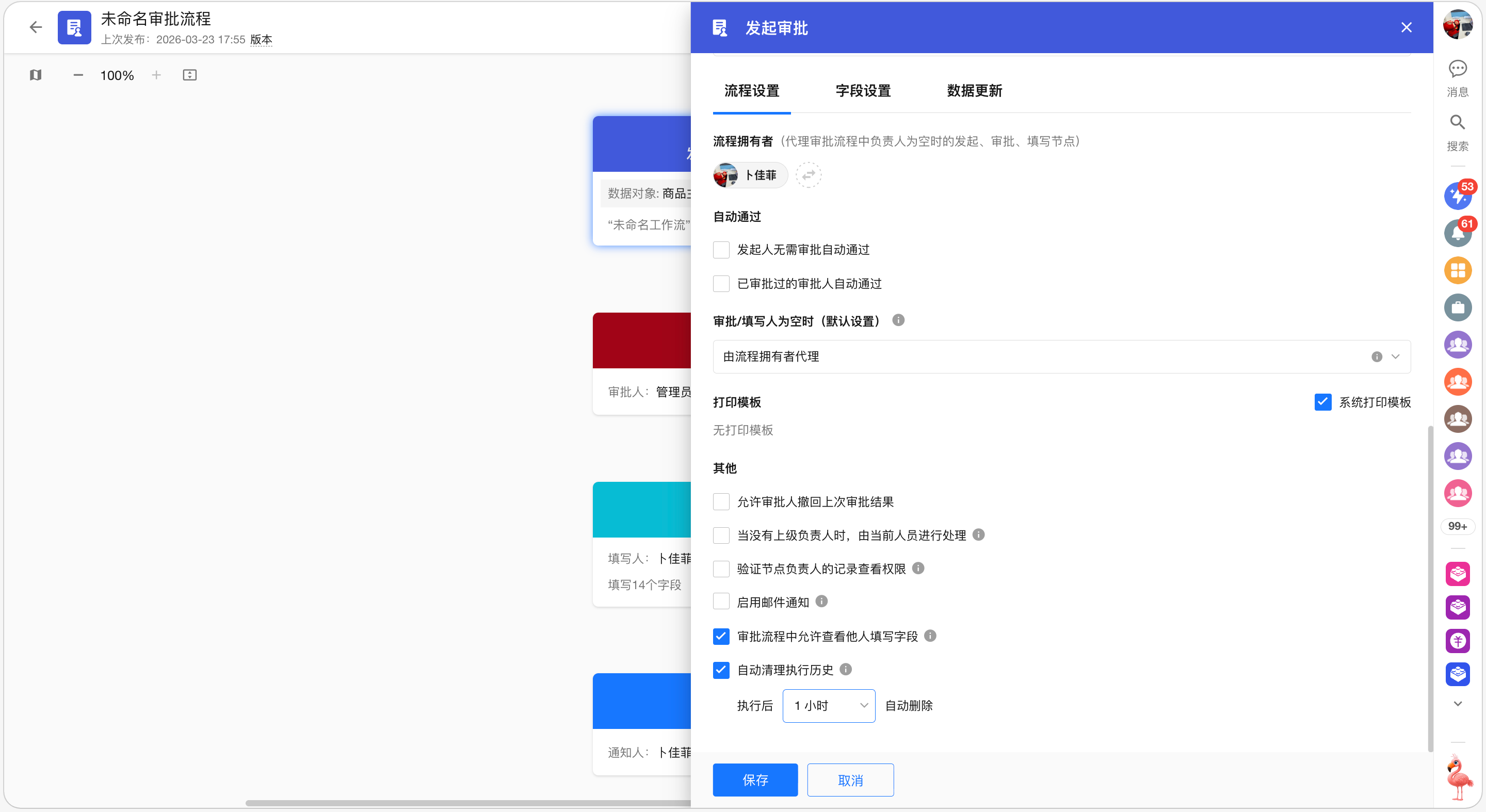Open the 1 小时 duration dropdown

828,705
